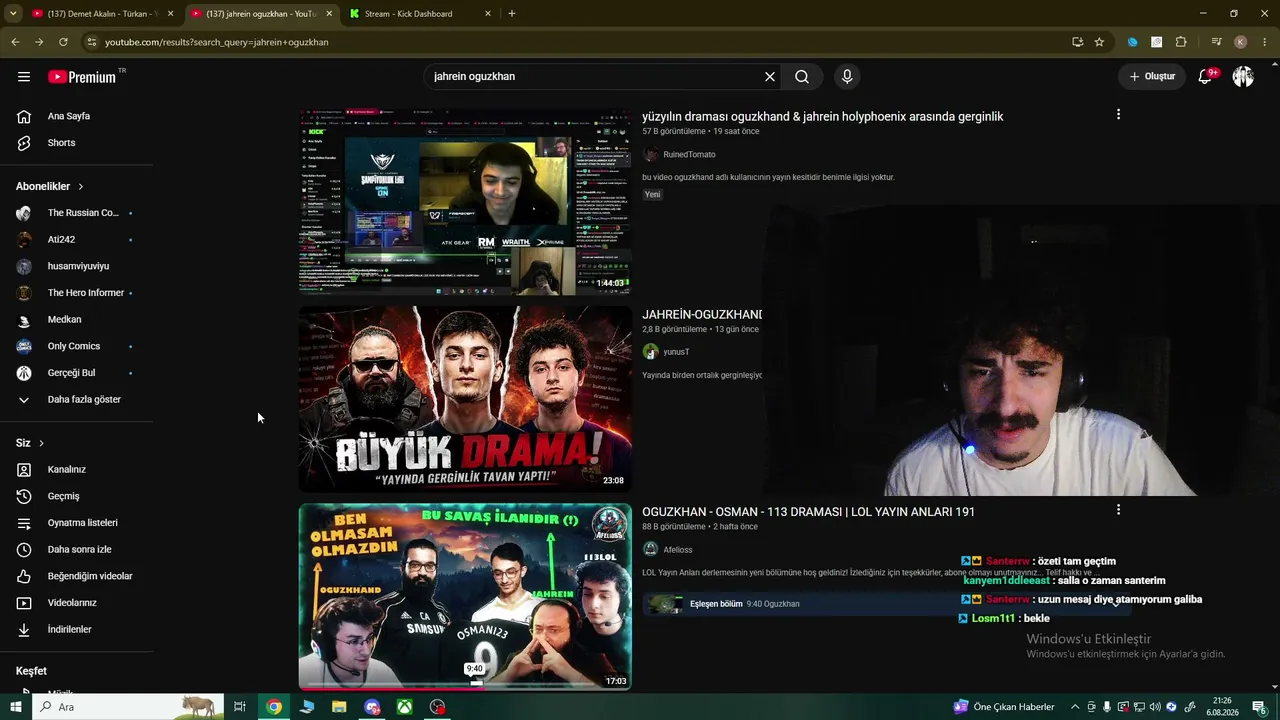Open the yüzyılın draması video thumbnail

[465, 202]
